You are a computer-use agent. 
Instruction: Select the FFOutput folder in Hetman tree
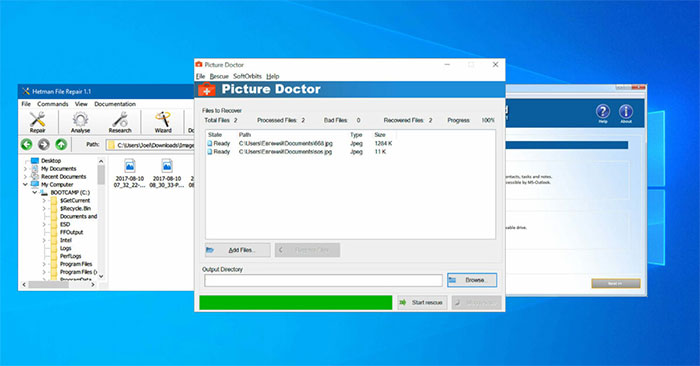(71, 232)
